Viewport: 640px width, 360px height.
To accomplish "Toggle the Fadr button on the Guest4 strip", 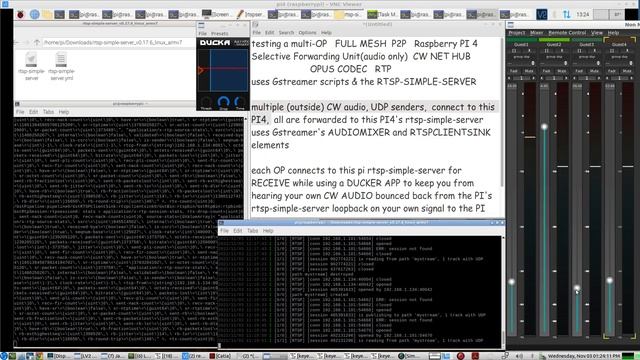I will [x=612, y=71].
